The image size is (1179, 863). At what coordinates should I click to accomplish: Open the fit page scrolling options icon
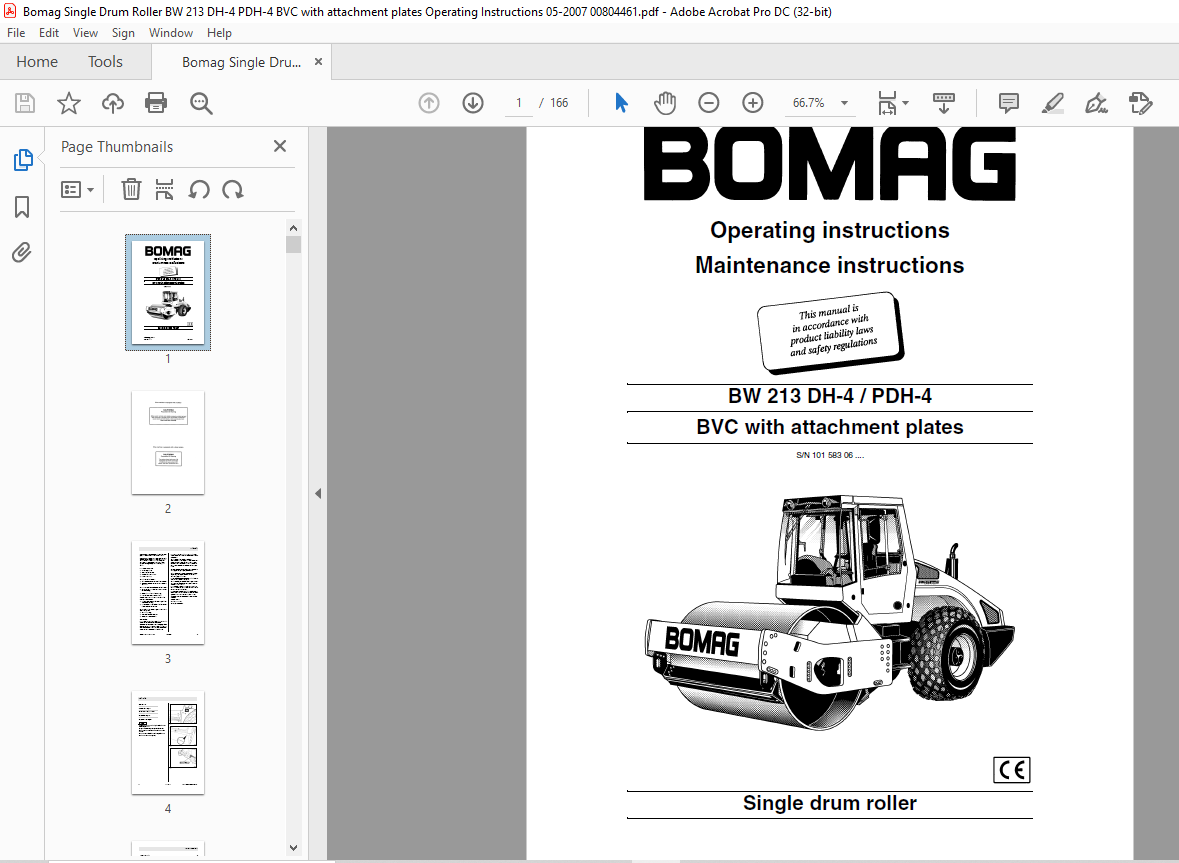(887, 103)
